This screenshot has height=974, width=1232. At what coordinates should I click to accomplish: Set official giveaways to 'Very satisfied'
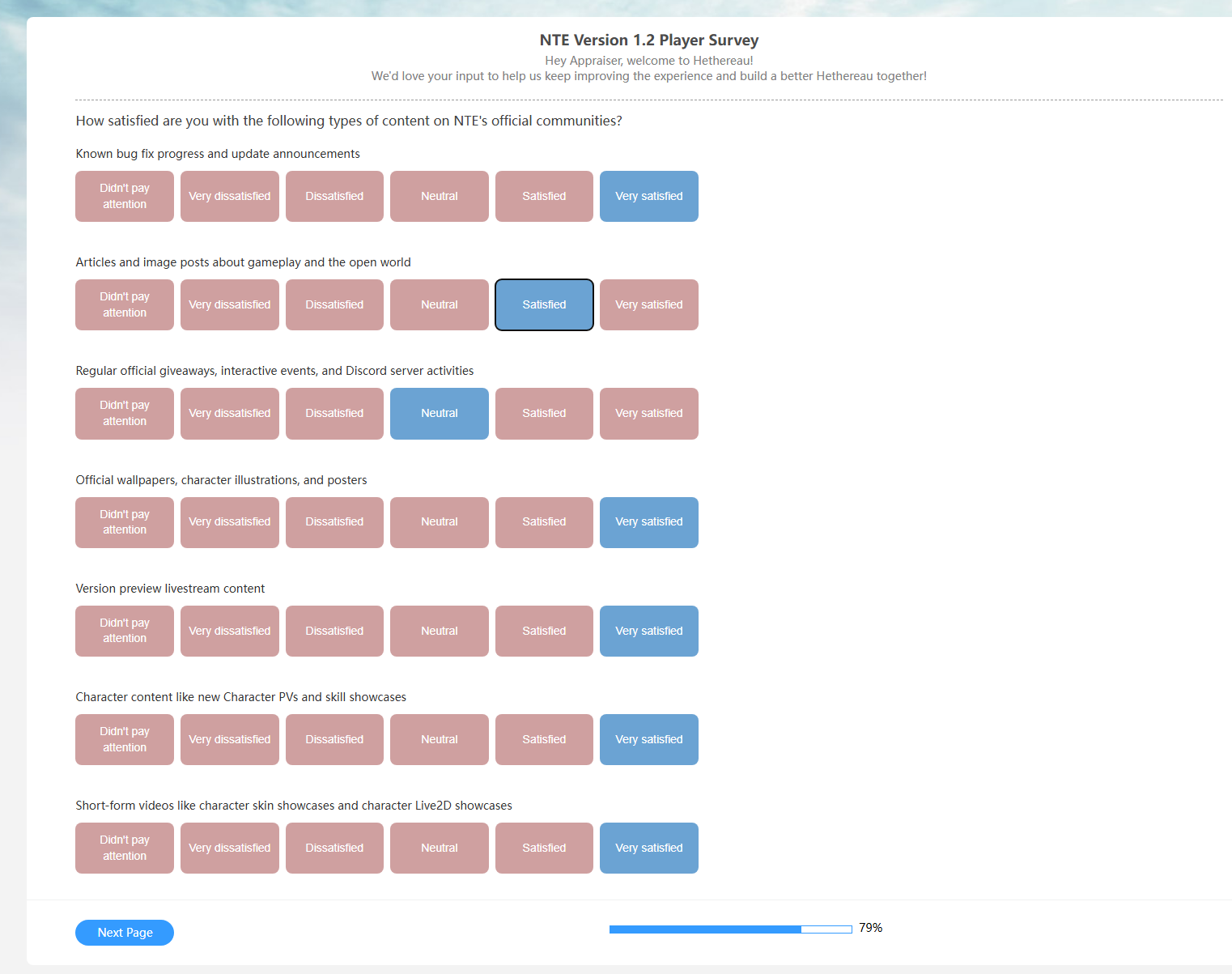(649, 414)
